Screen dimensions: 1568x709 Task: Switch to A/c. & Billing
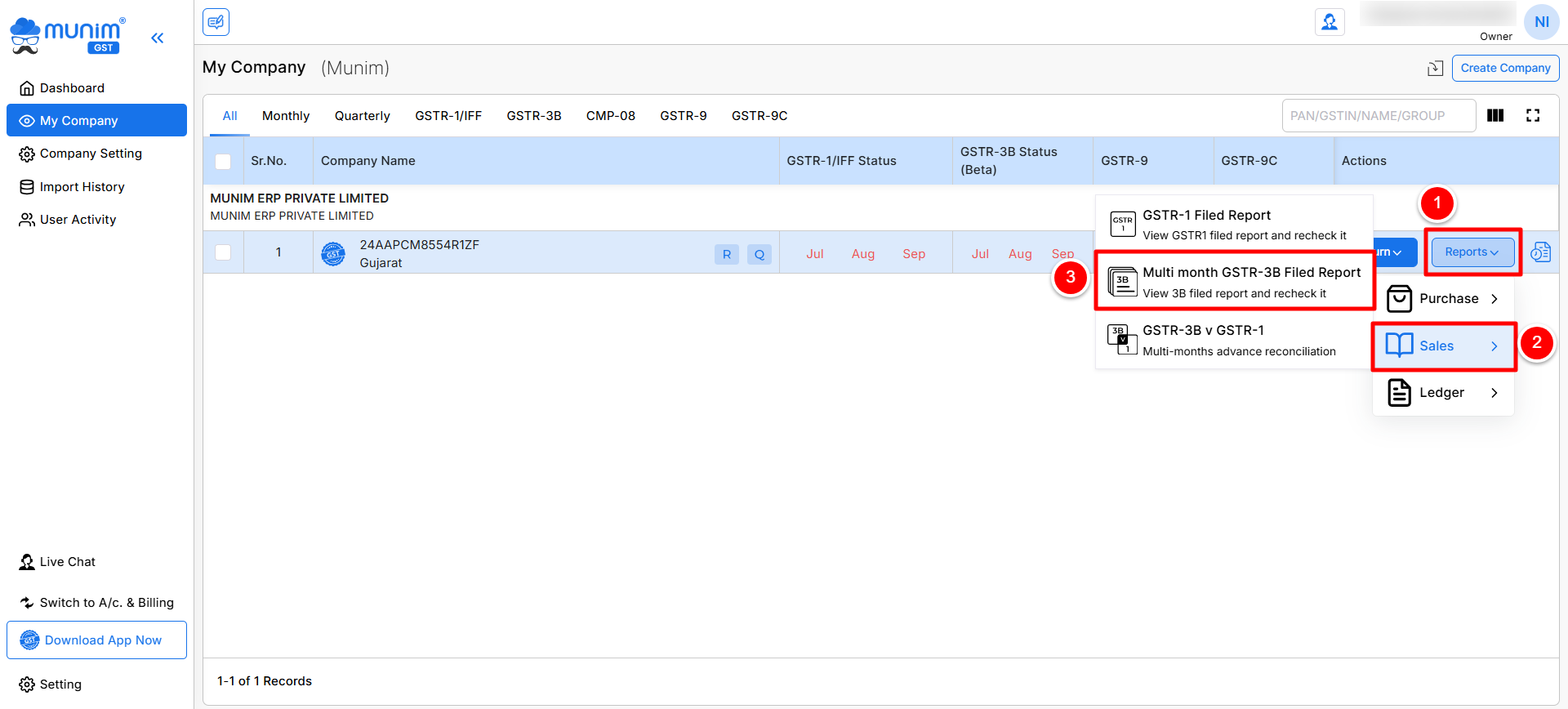96,603
